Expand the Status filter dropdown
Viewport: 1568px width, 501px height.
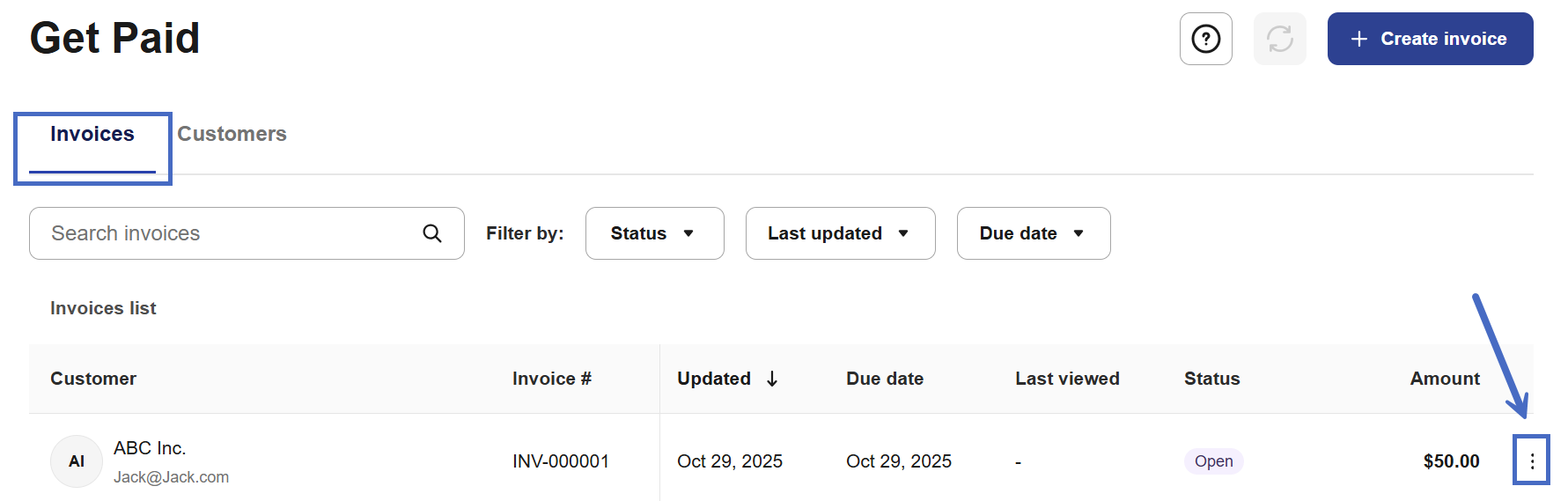point(654,233)
